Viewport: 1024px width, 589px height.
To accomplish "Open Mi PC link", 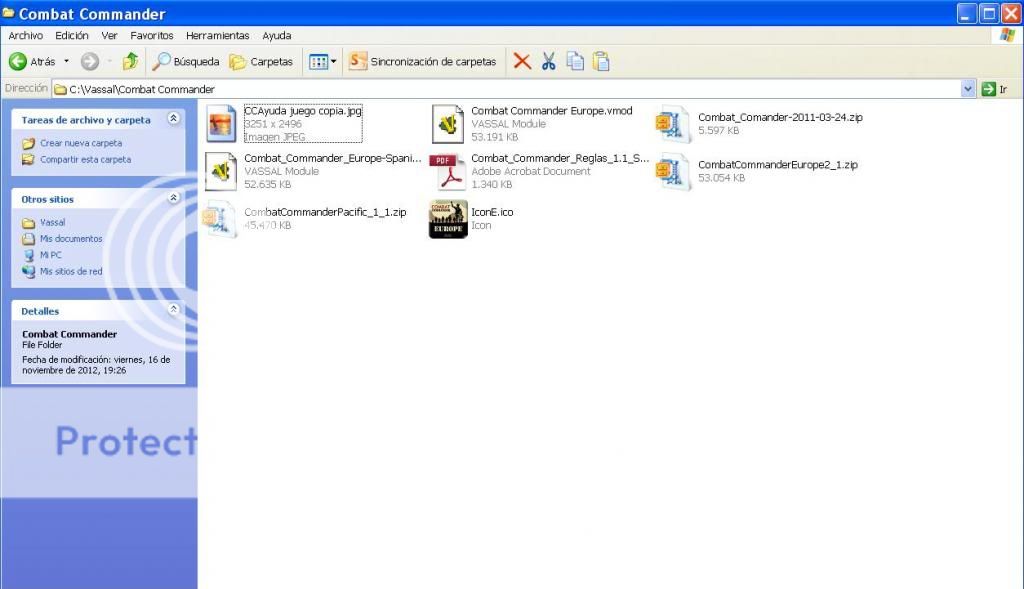I will [x=50, y=255].
